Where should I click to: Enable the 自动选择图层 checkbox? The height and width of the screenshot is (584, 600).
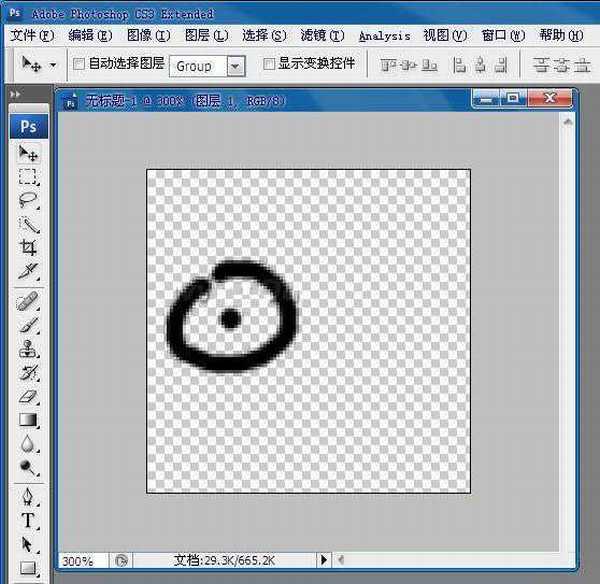coord(79,64)
